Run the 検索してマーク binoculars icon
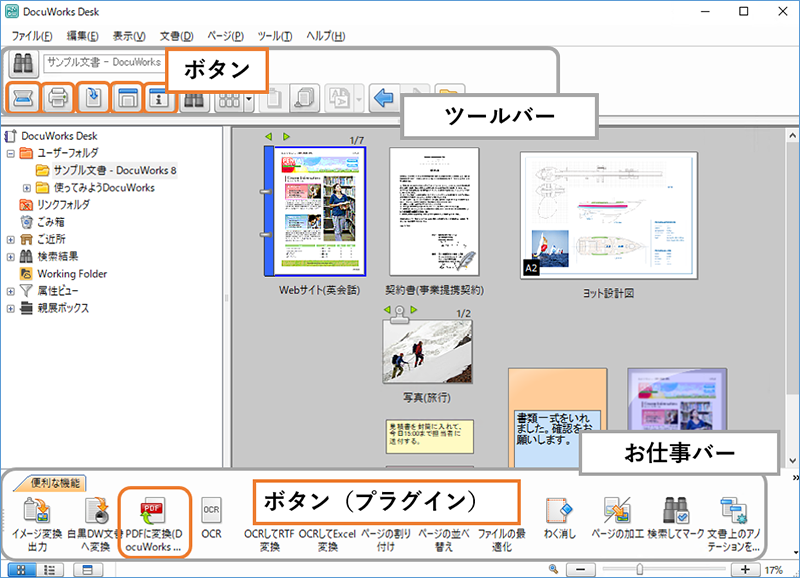 (675, 510)
